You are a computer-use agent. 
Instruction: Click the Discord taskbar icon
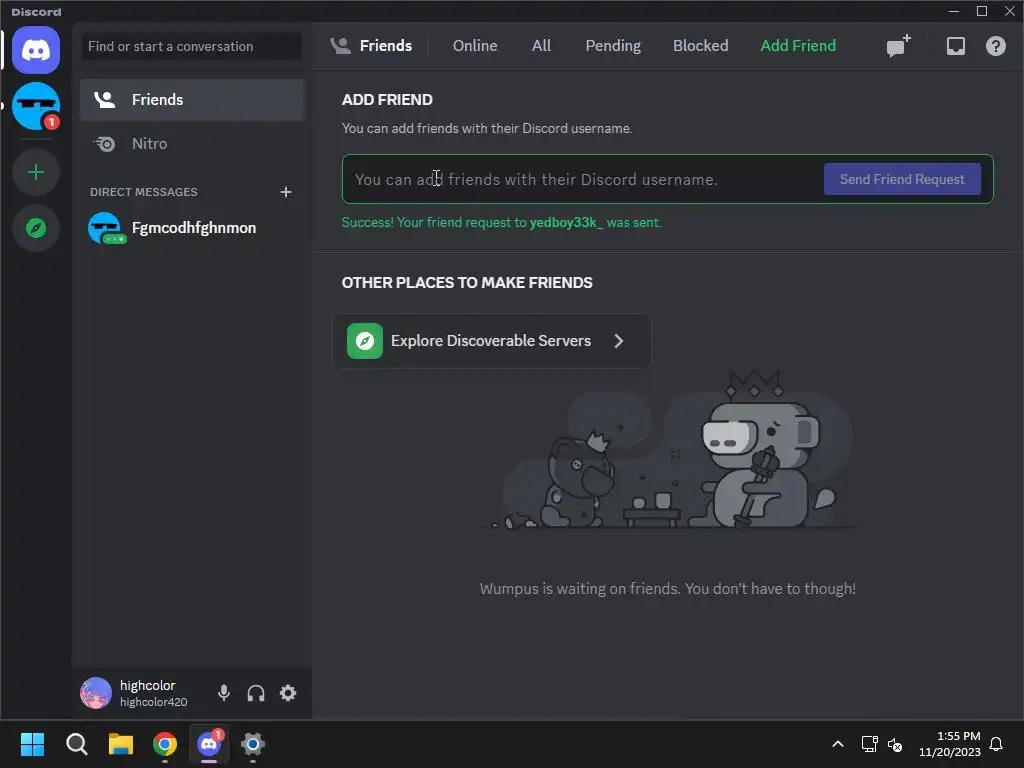point(209,744)
